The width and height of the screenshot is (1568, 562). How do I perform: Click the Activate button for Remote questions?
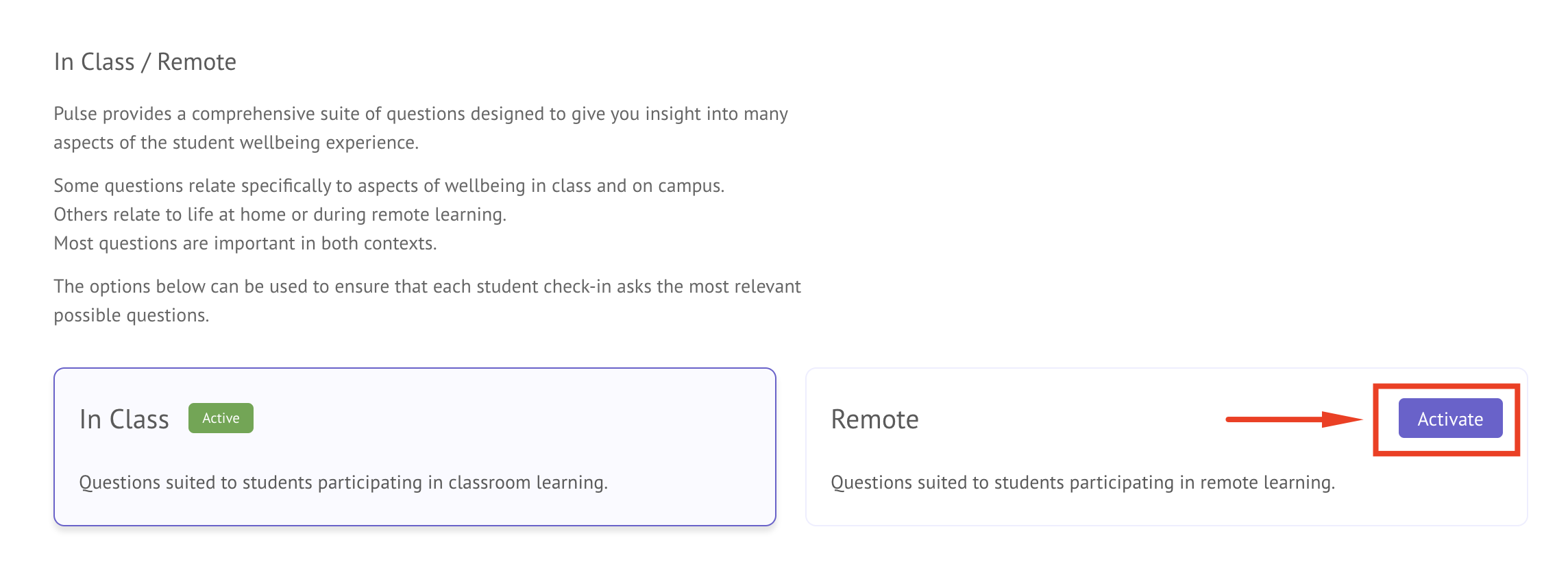tap(1449, 418)
